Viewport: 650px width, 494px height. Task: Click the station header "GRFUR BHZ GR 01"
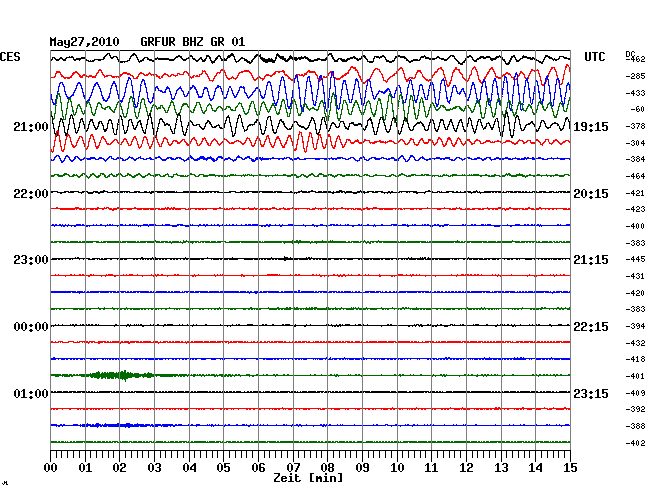pyautogui.click(x=193, y=42)
